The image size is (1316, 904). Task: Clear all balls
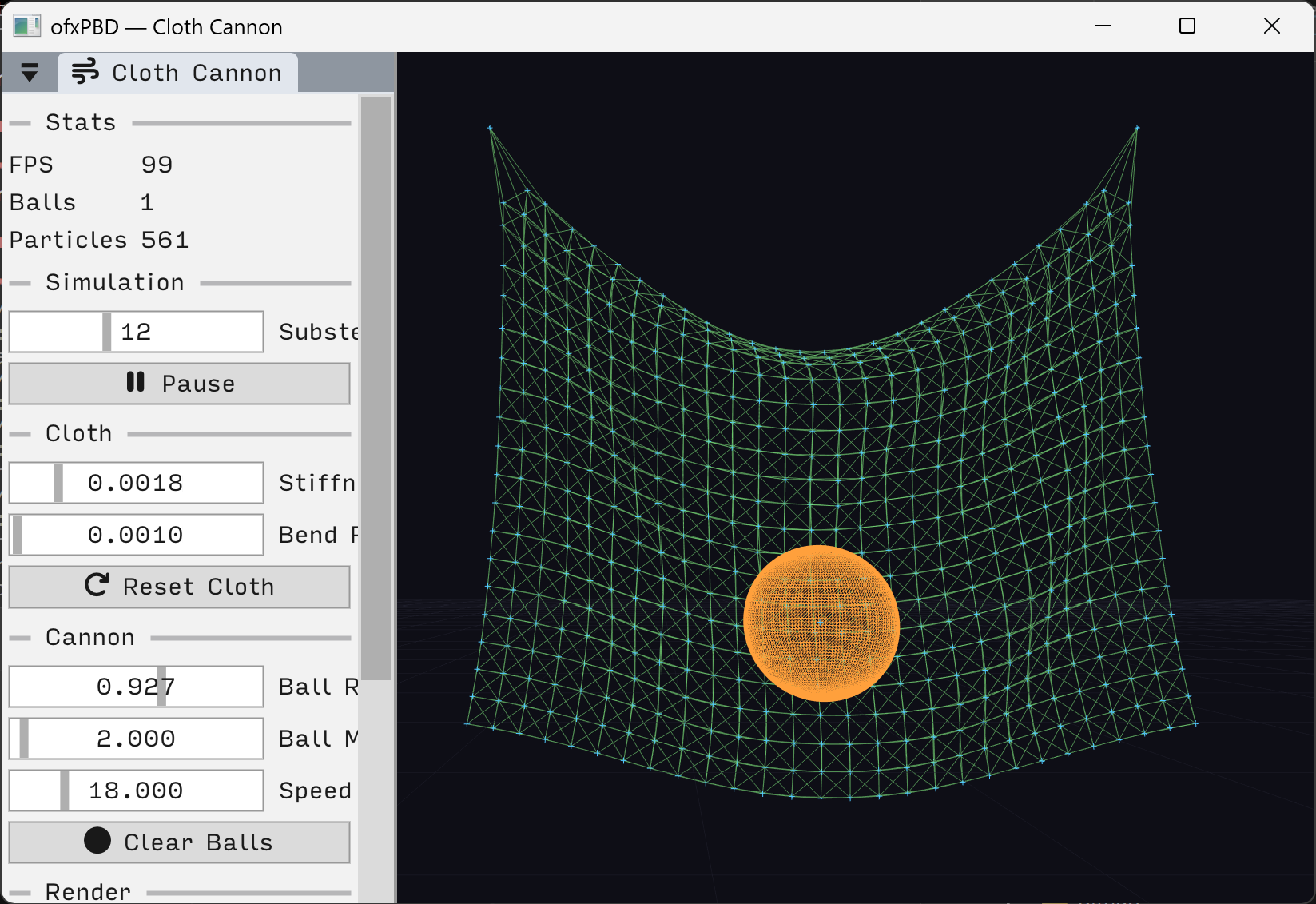[x=179, y=842]
